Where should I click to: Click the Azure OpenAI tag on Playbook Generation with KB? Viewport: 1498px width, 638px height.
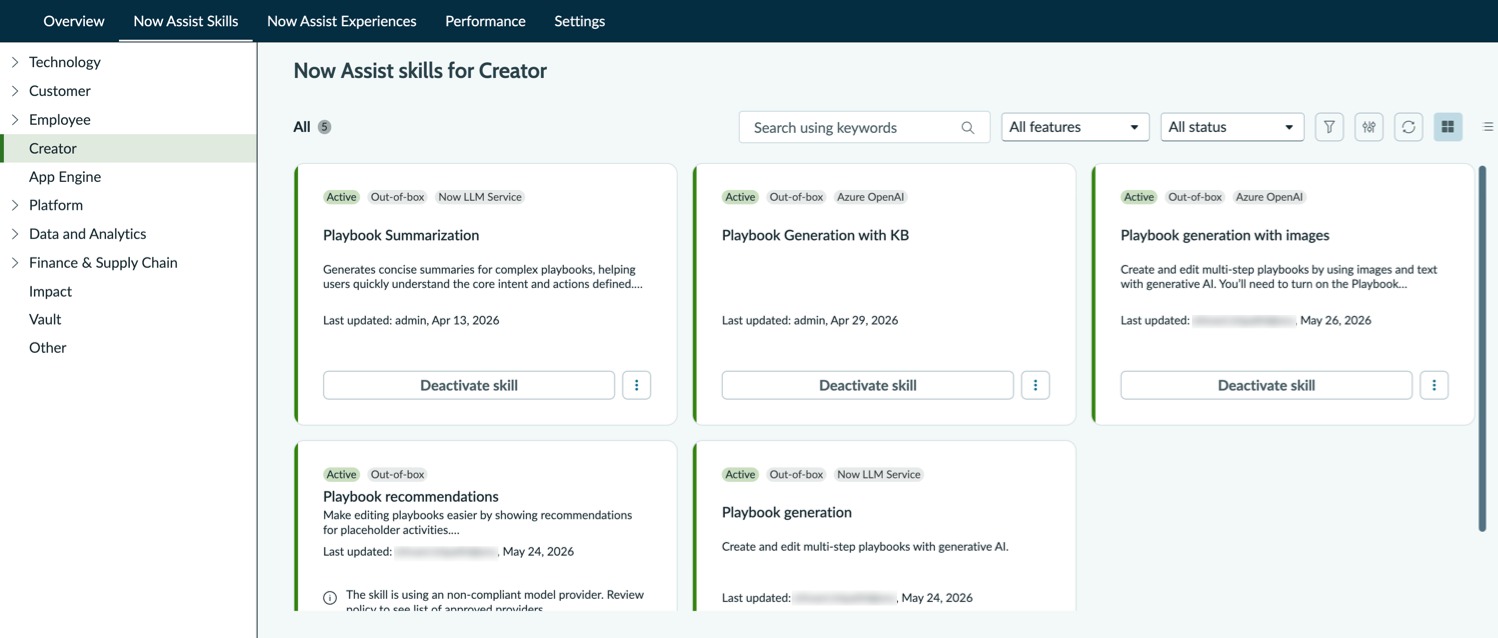click(x=871, y=197)
